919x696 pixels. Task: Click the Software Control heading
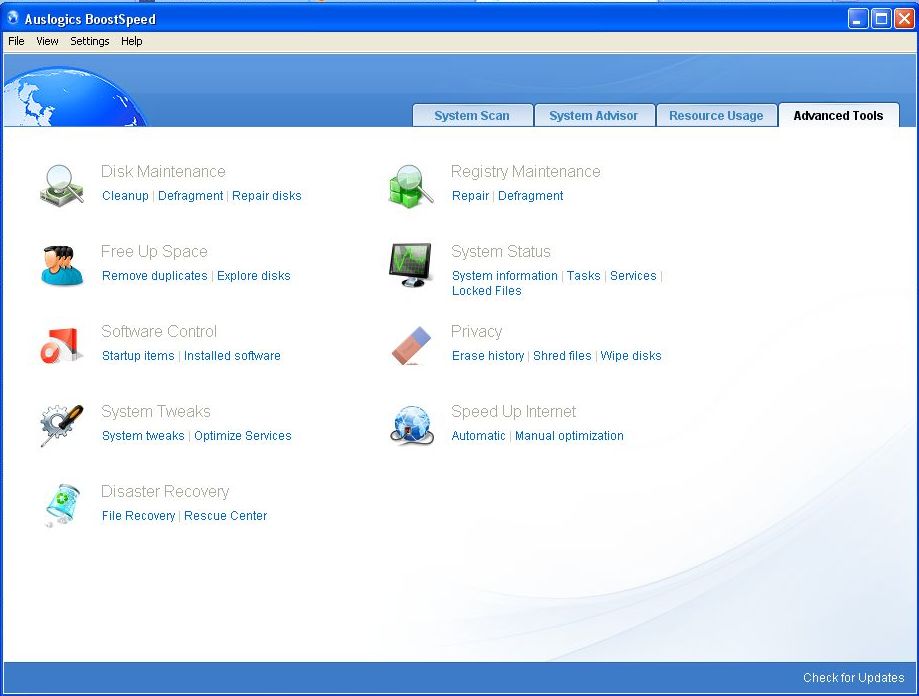(x=159, y=332)
